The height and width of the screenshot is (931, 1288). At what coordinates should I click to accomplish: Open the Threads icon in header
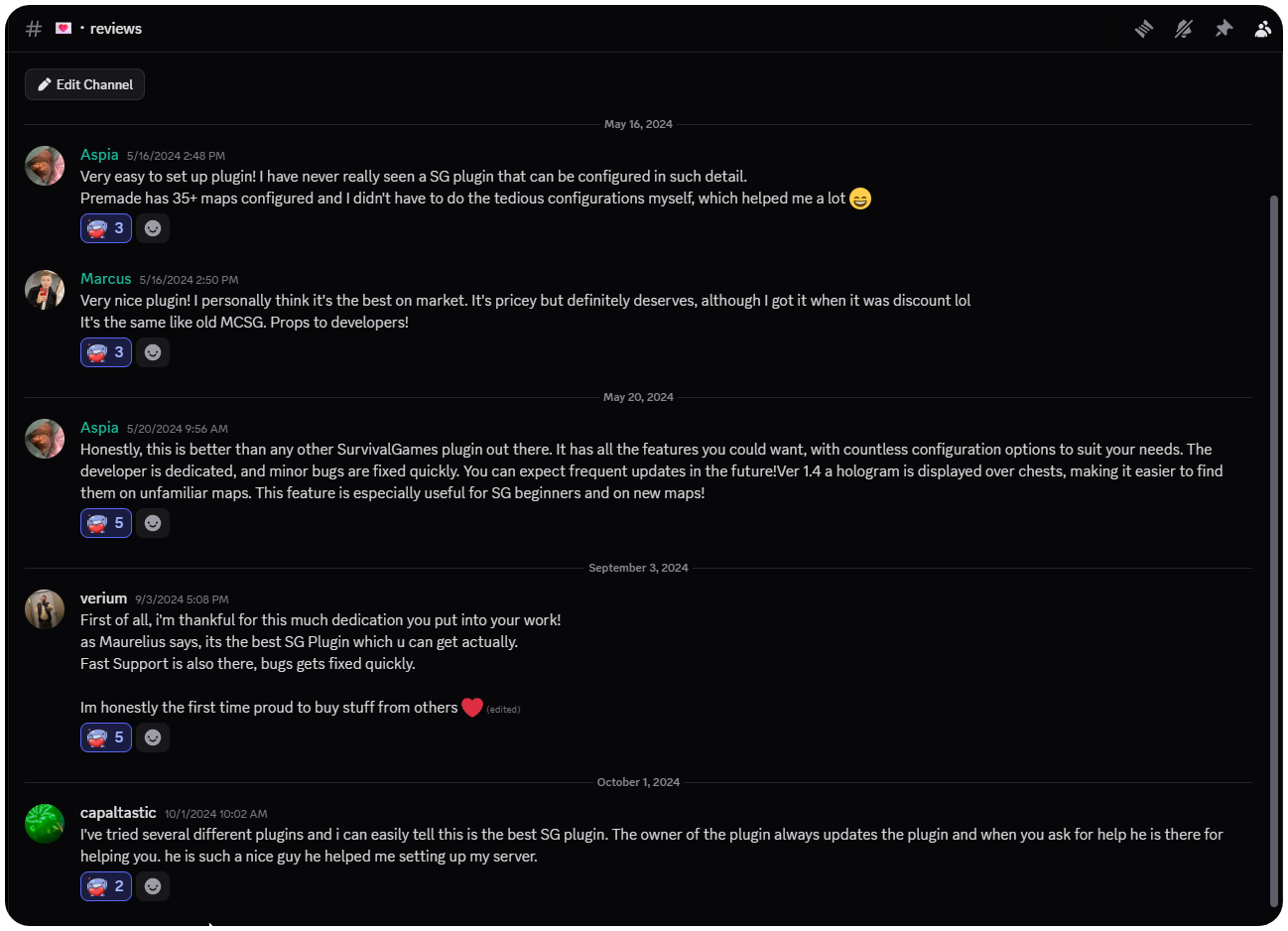[1144, 29]
